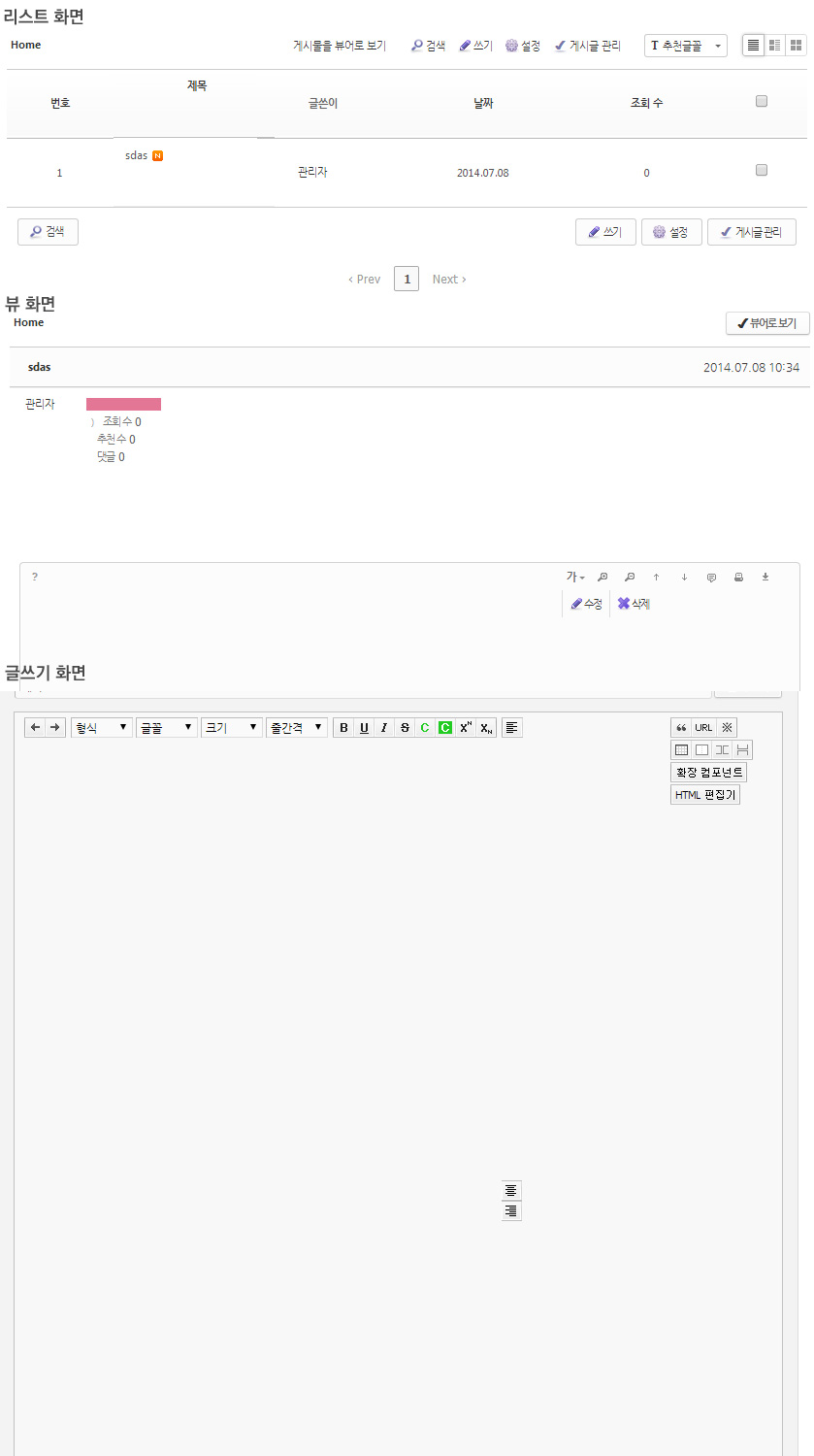Check the header select-all checkbox in the list

(x=762, y=100)
